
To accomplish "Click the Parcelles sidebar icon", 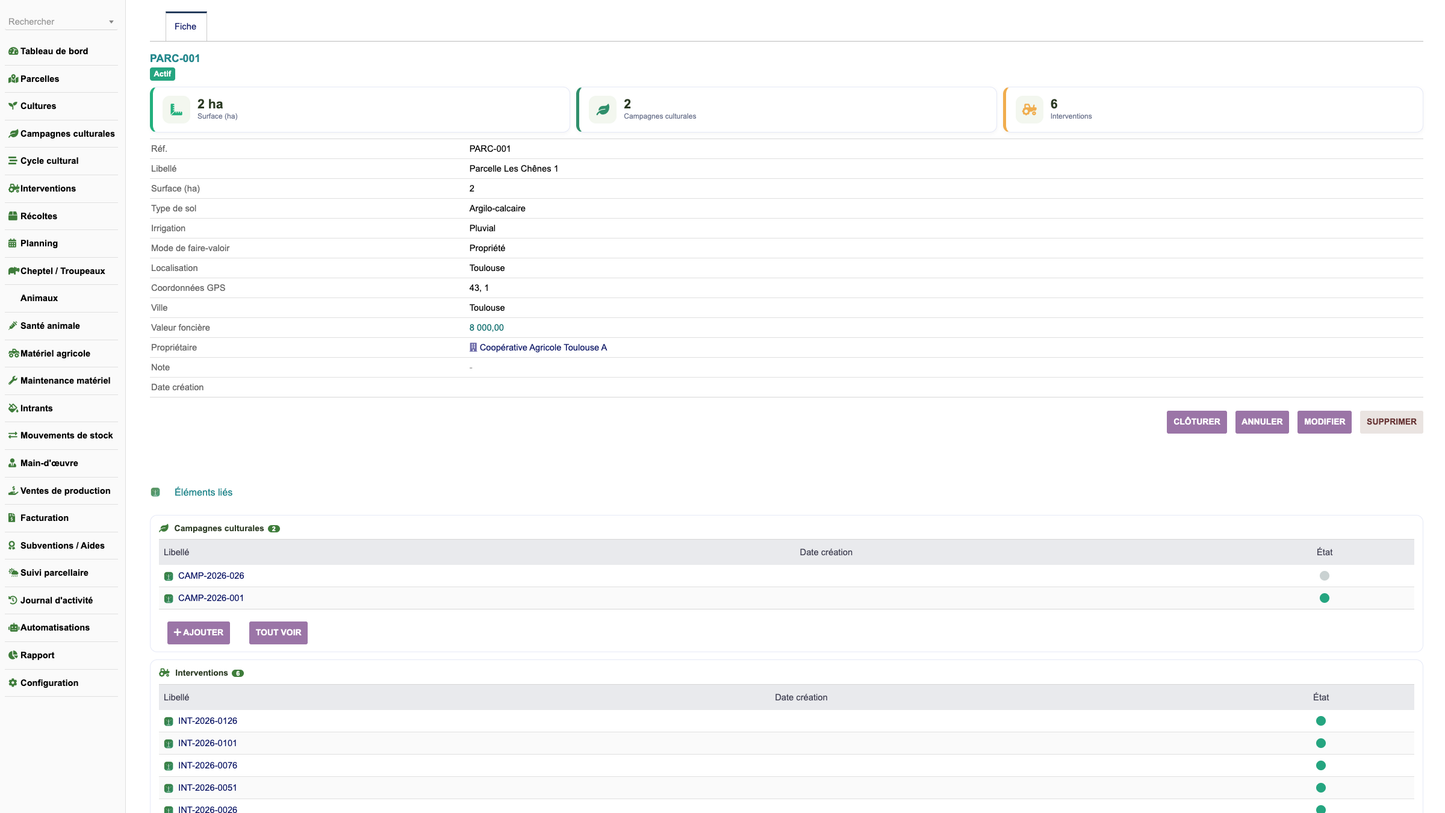I will [13, 79].
